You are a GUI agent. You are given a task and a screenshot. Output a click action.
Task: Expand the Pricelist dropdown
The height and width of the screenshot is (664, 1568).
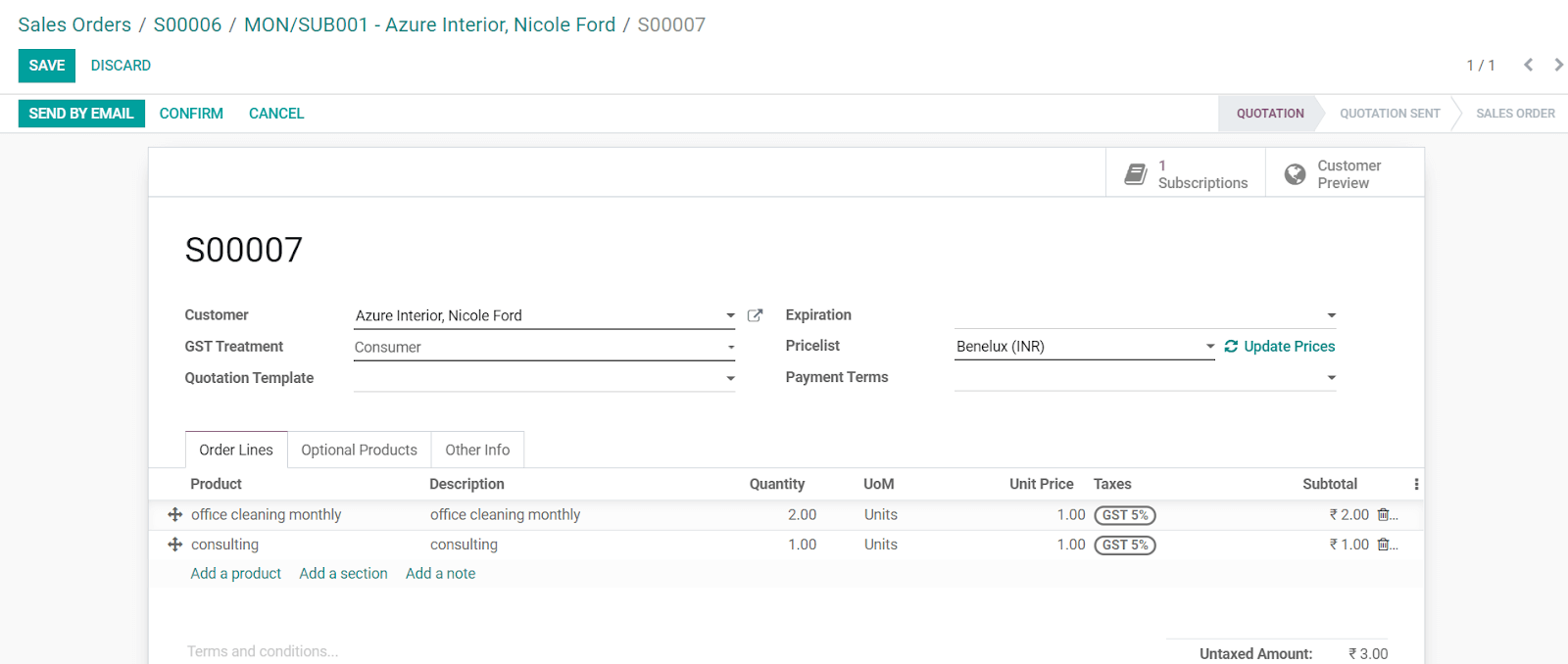tap(1210, 346)
